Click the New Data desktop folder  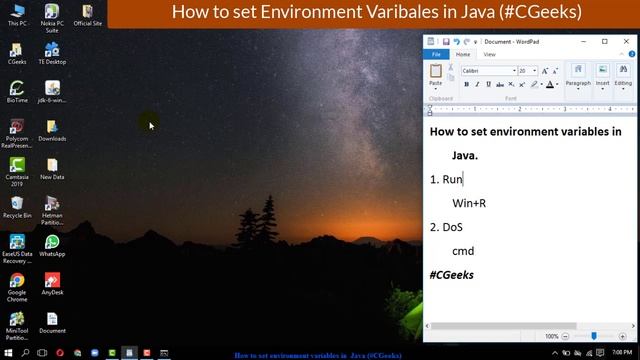click(52, 169)
